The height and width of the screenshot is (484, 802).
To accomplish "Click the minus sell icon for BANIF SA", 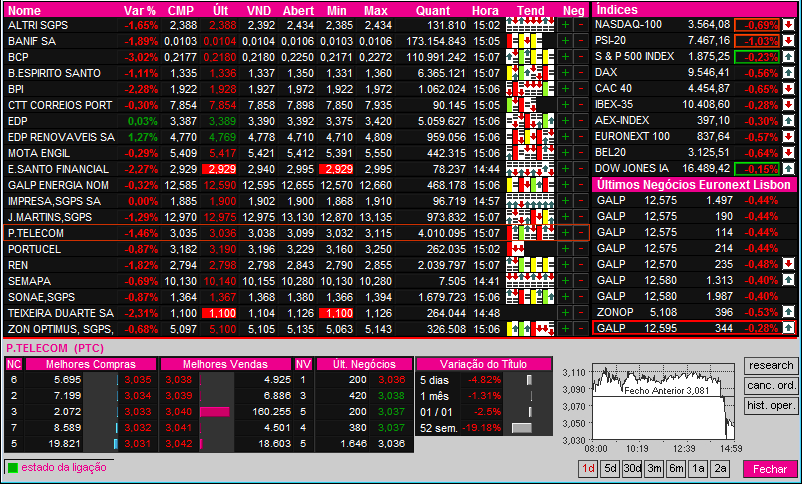I will pos(581,41).
